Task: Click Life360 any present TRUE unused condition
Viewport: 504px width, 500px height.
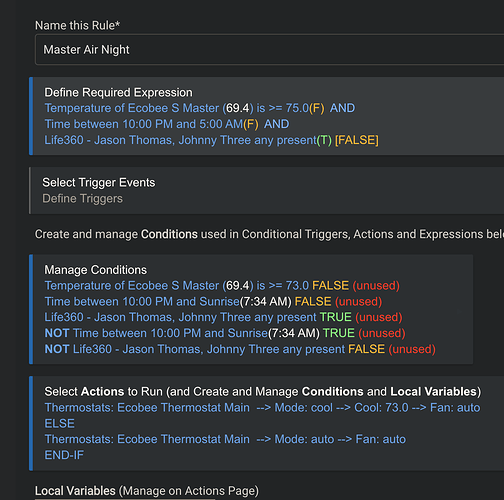Action: click(223, 317)
